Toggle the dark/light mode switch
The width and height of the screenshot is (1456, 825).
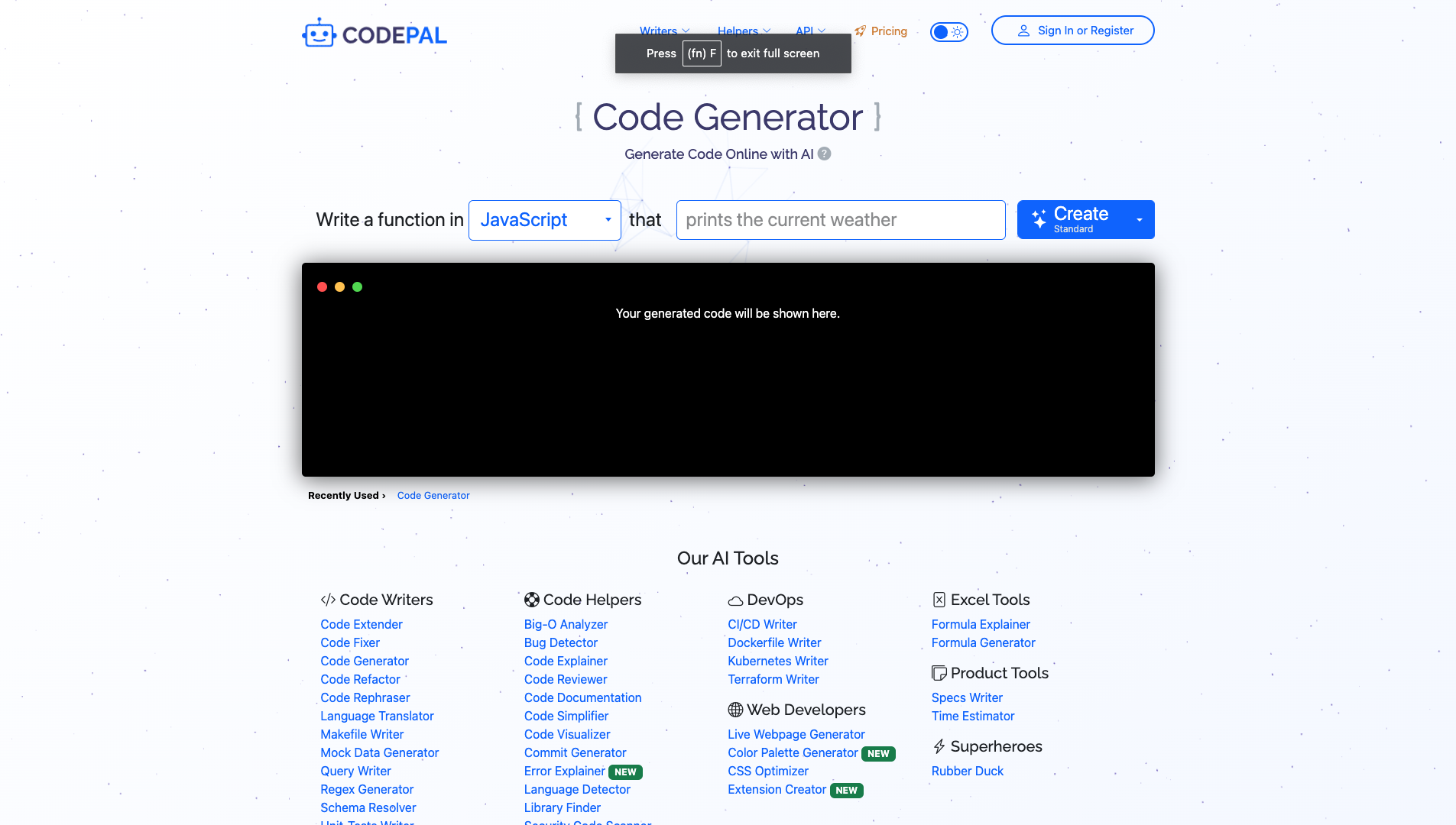click(x=949, y=31)
